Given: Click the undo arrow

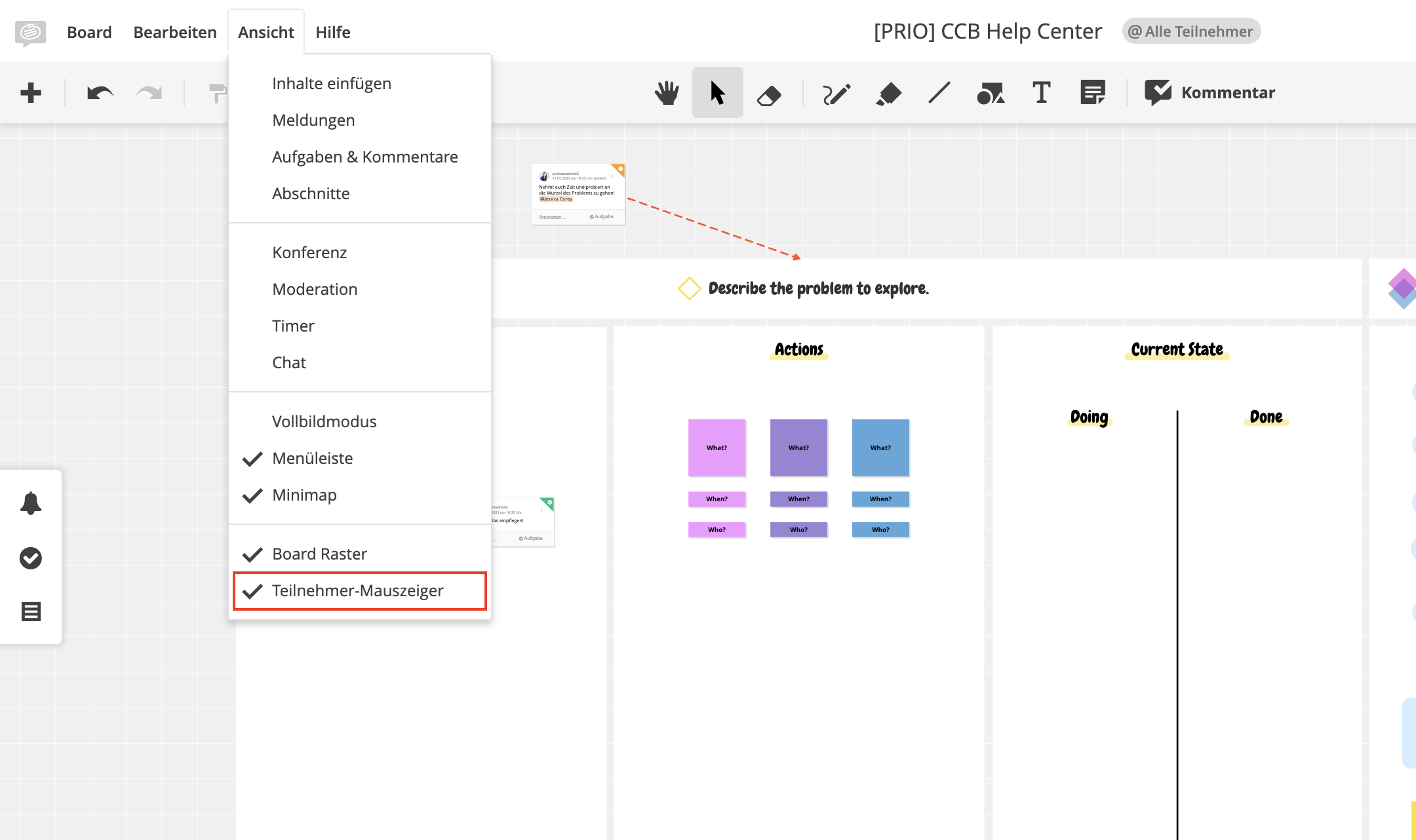Looking at the screenshot, I should (x=100, y=93).
